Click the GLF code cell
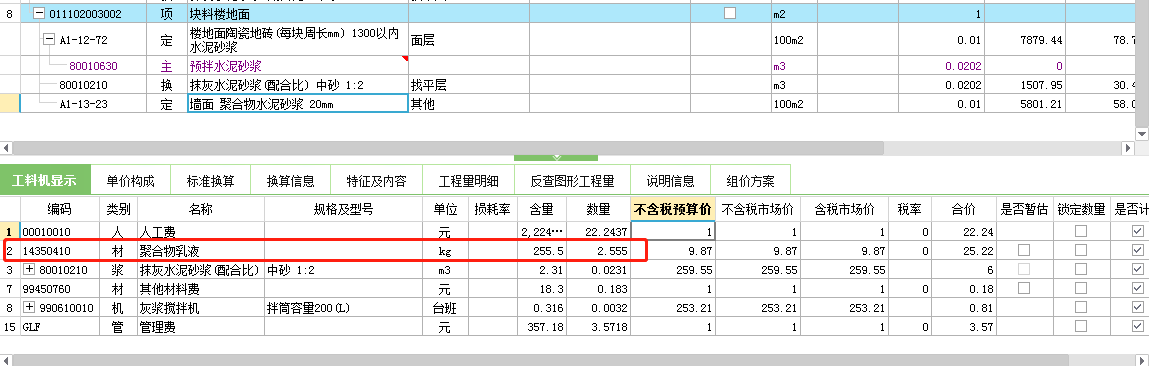 [x=60, y=327]
